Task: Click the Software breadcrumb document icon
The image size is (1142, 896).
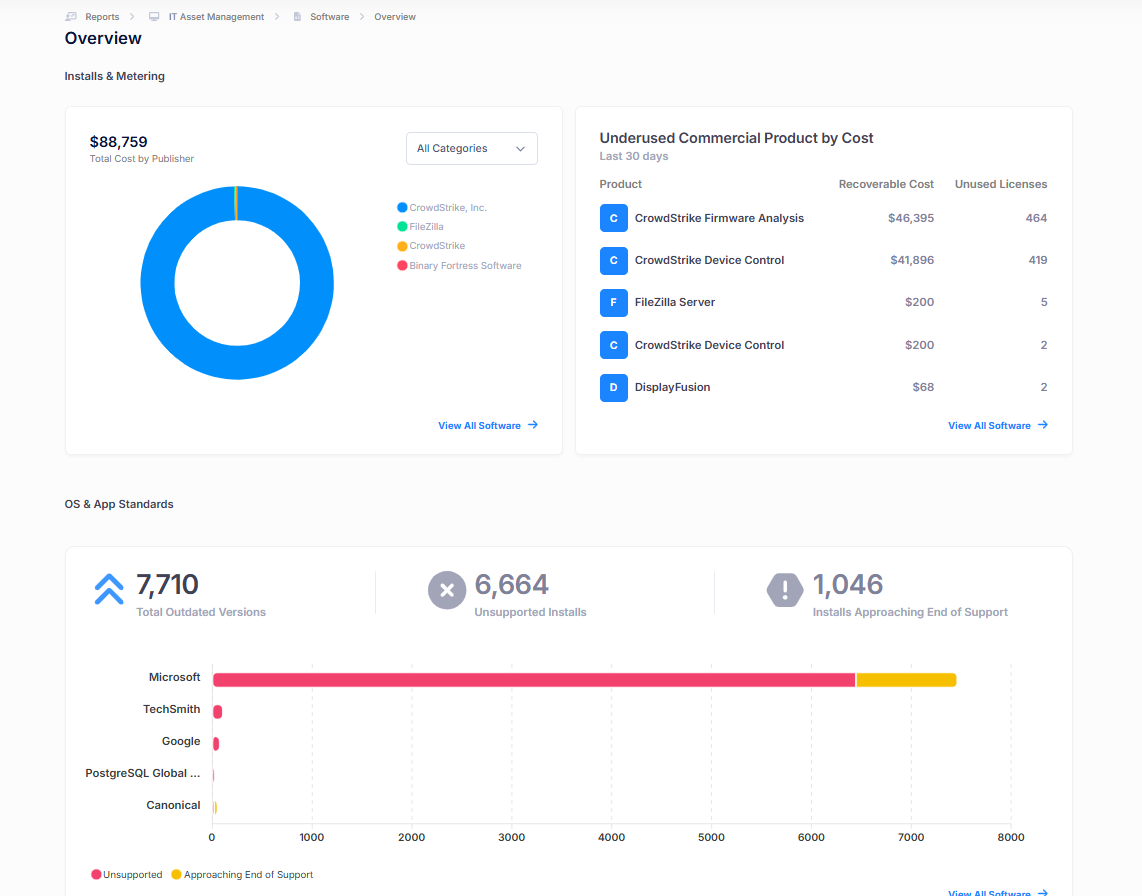Action: point(297,17)
